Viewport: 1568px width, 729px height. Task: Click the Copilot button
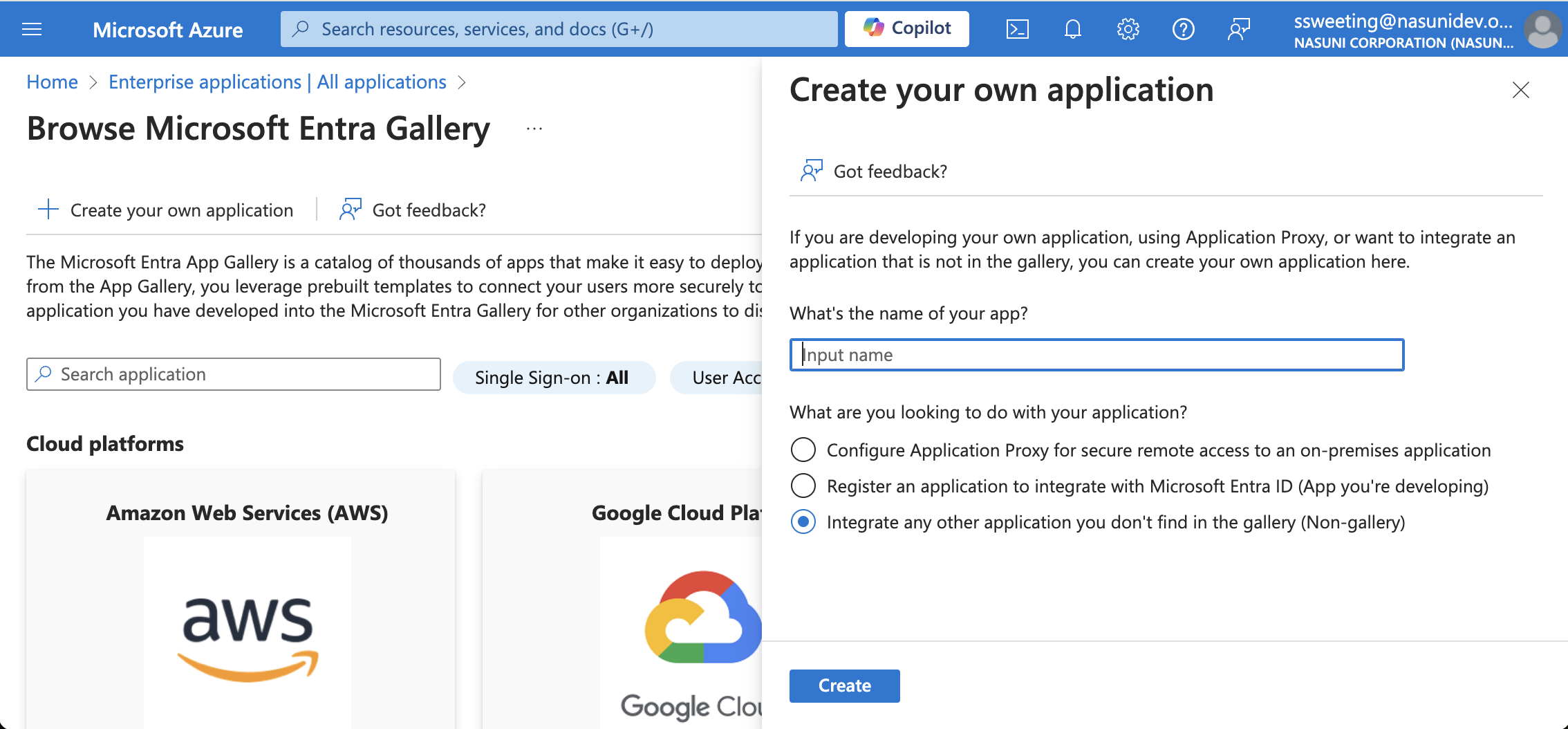click(906, 28)
